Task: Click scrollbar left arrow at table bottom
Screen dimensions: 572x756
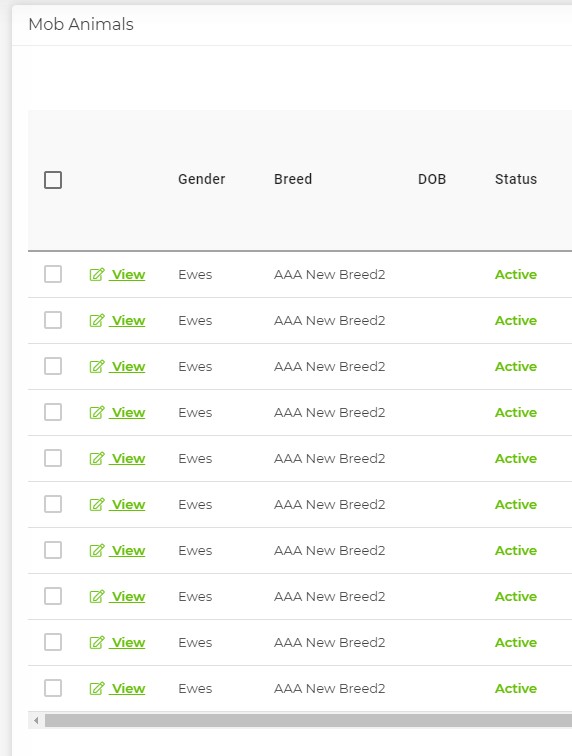Action: [x=36, y=721]
